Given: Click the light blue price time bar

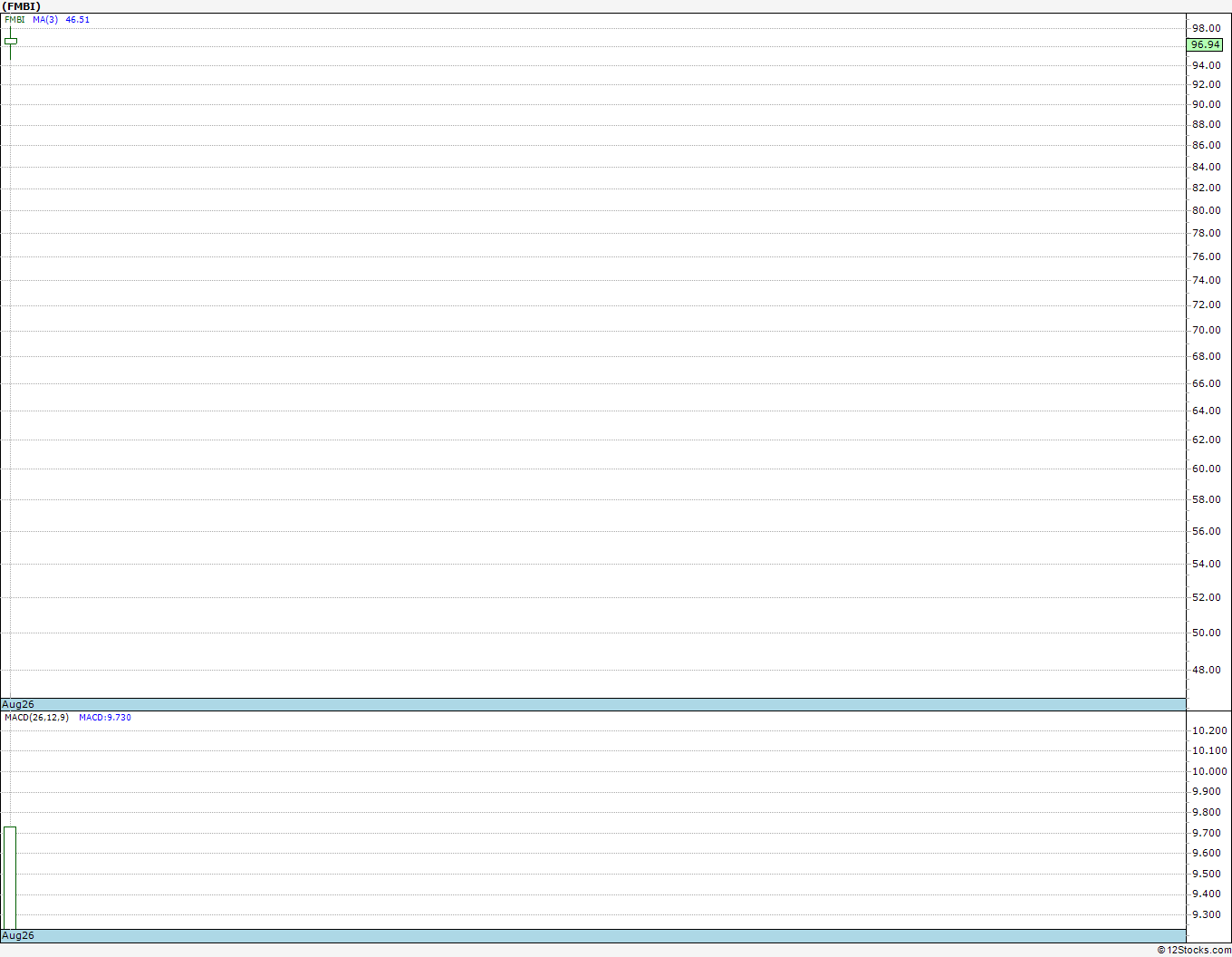Looking at the screenshot, I should pos(593,704).
